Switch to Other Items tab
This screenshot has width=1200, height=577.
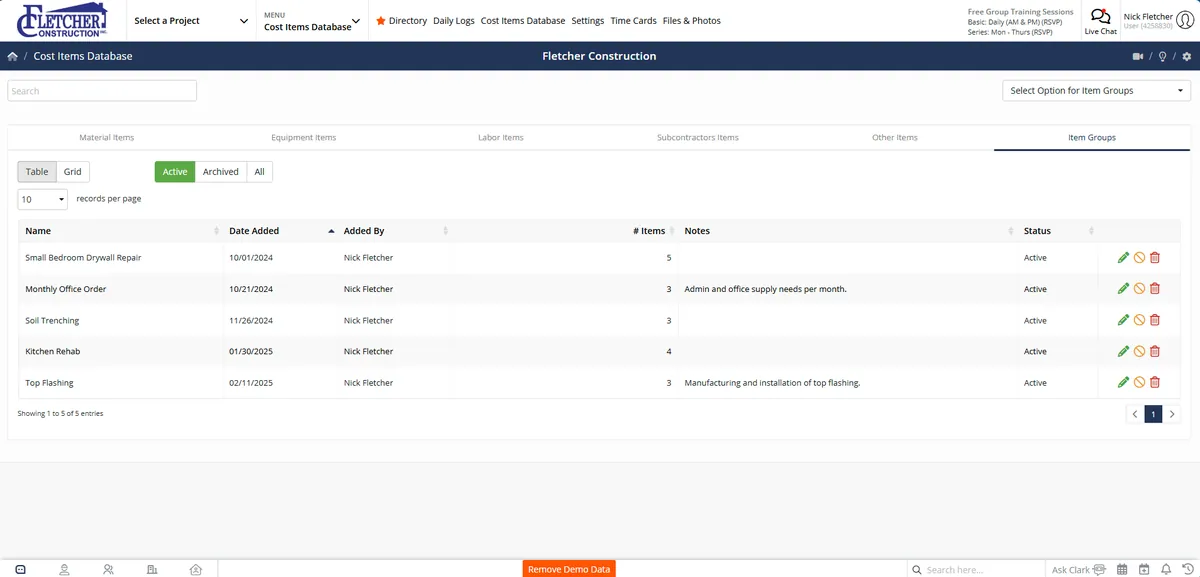(x=895, y=138)
